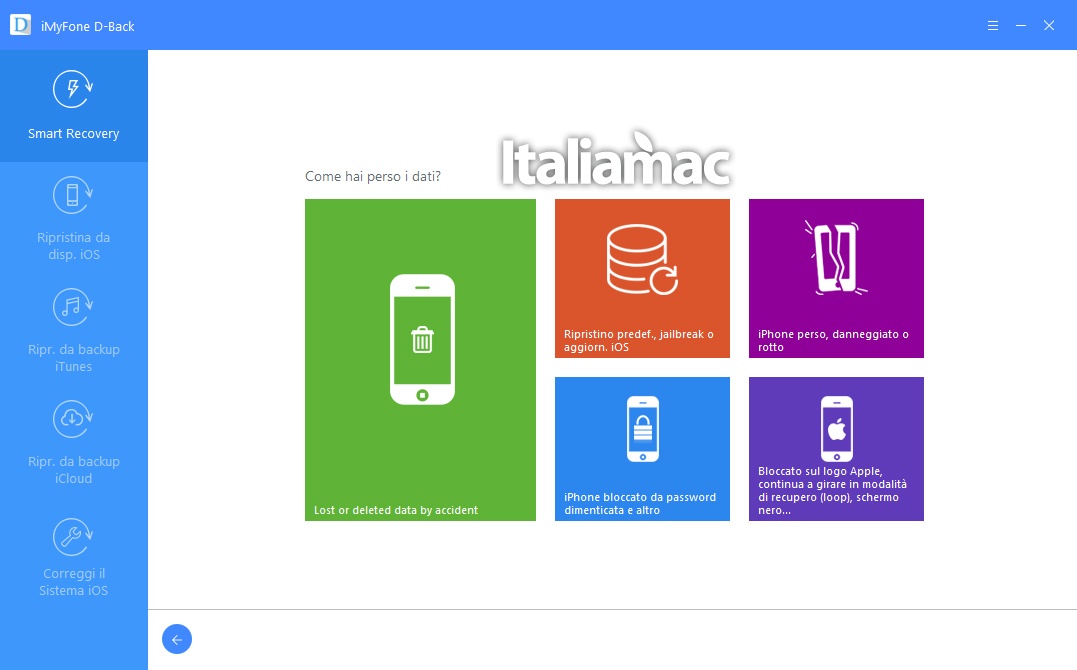Image resolution: width=1077 pixels, height=670 pixels.
Task: Open Ripr. da backup iCloud section
Action: [x=73, y=443]
